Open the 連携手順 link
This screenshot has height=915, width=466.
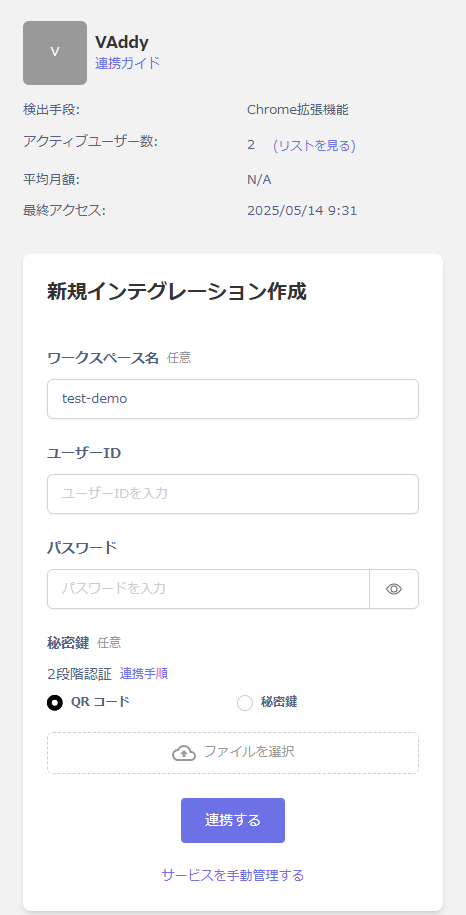pos(144,673)
